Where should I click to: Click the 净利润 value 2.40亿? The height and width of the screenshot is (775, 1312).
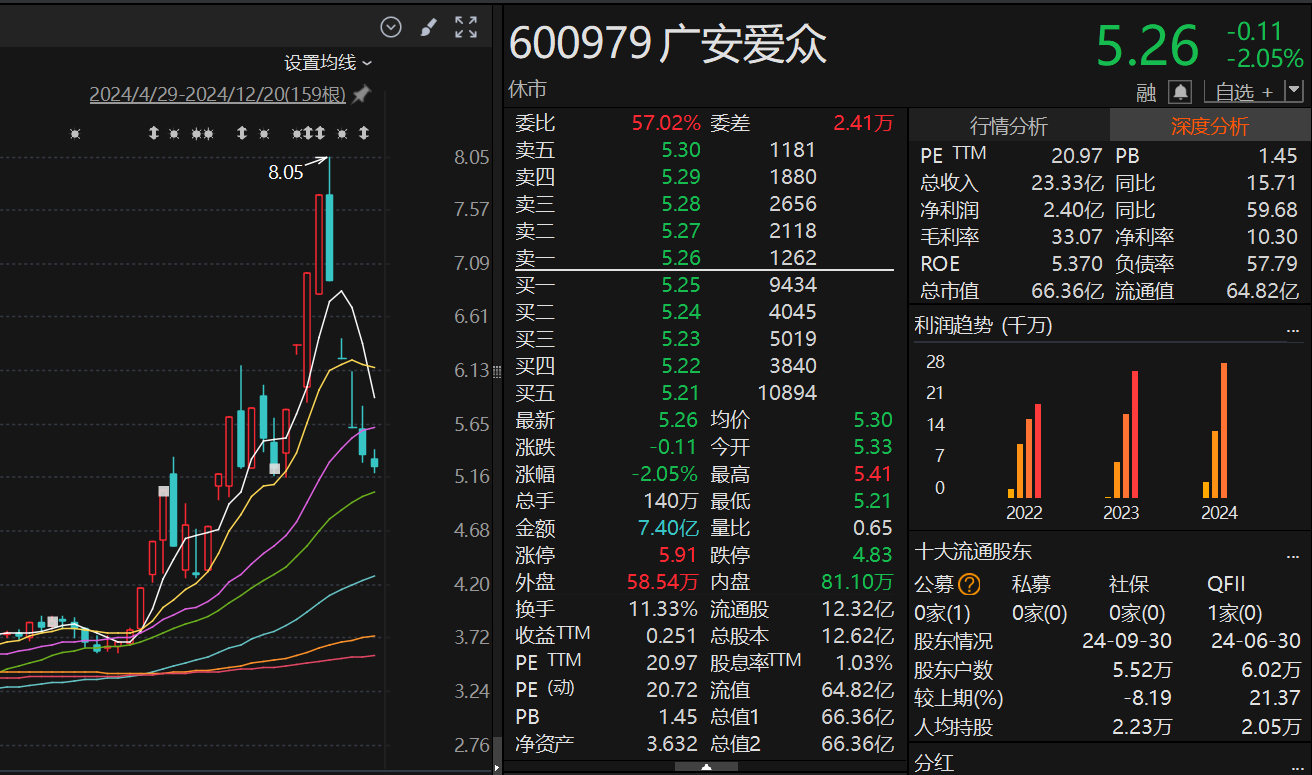(1073, 210)
